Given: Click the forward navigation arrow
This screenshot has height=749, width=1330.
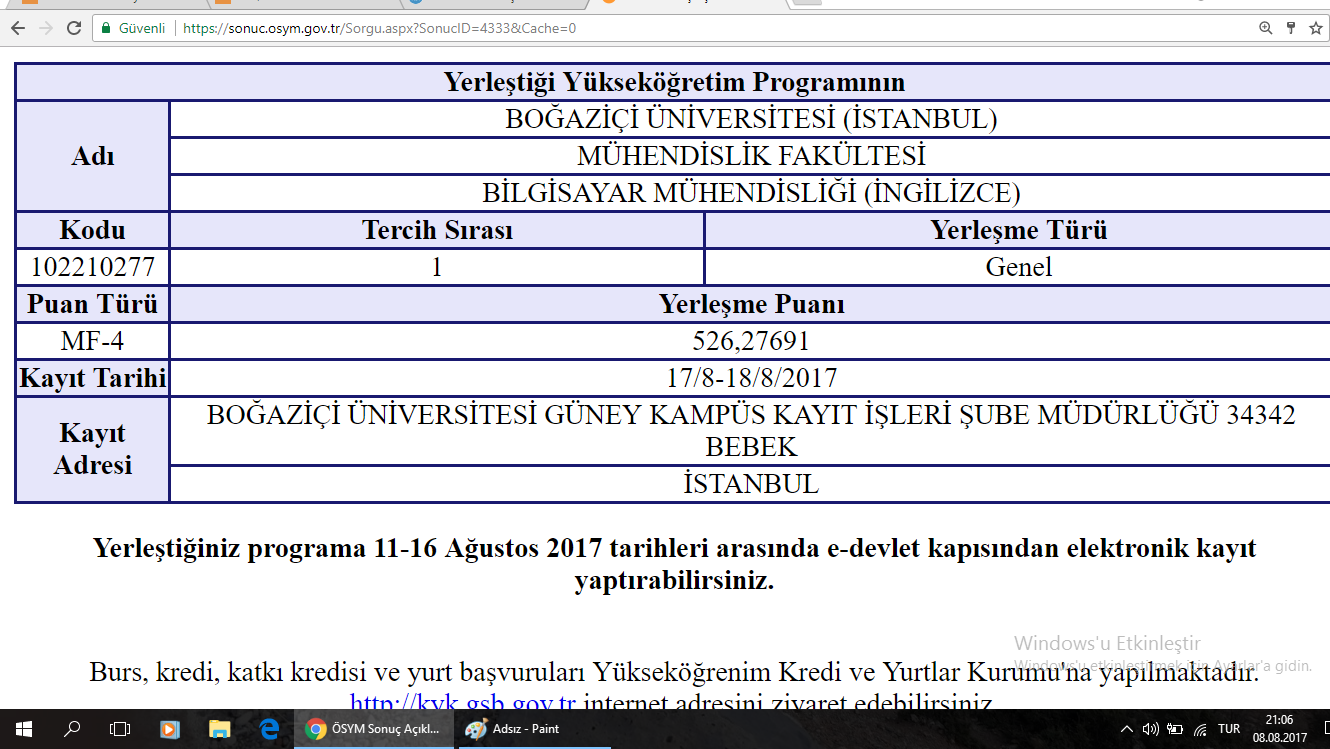Looking at the screenshot, I should [45, 28].
